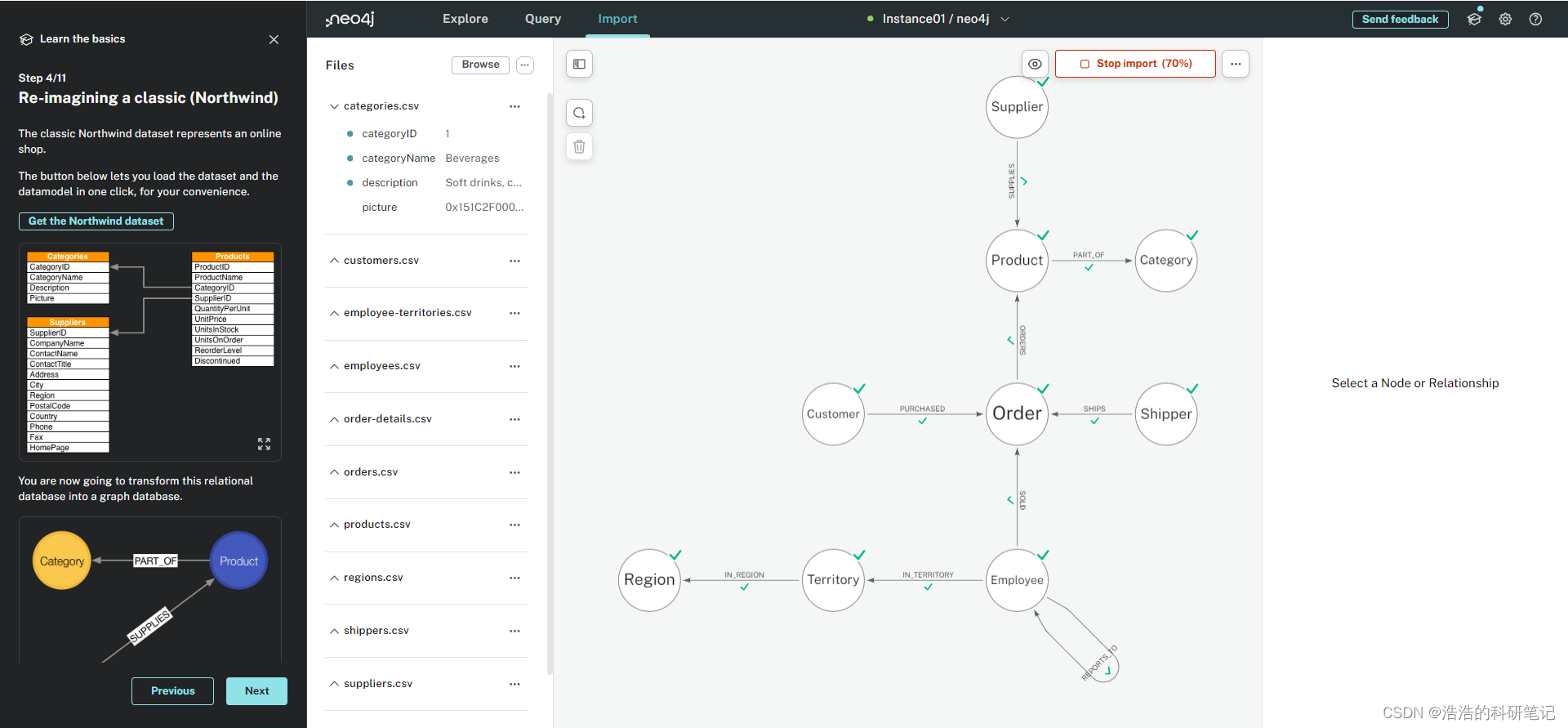Image resolution: width=1568 pixels, height=728 pixels.
Task: Expand shippers.csv file
Action: (x=334, y=631)
